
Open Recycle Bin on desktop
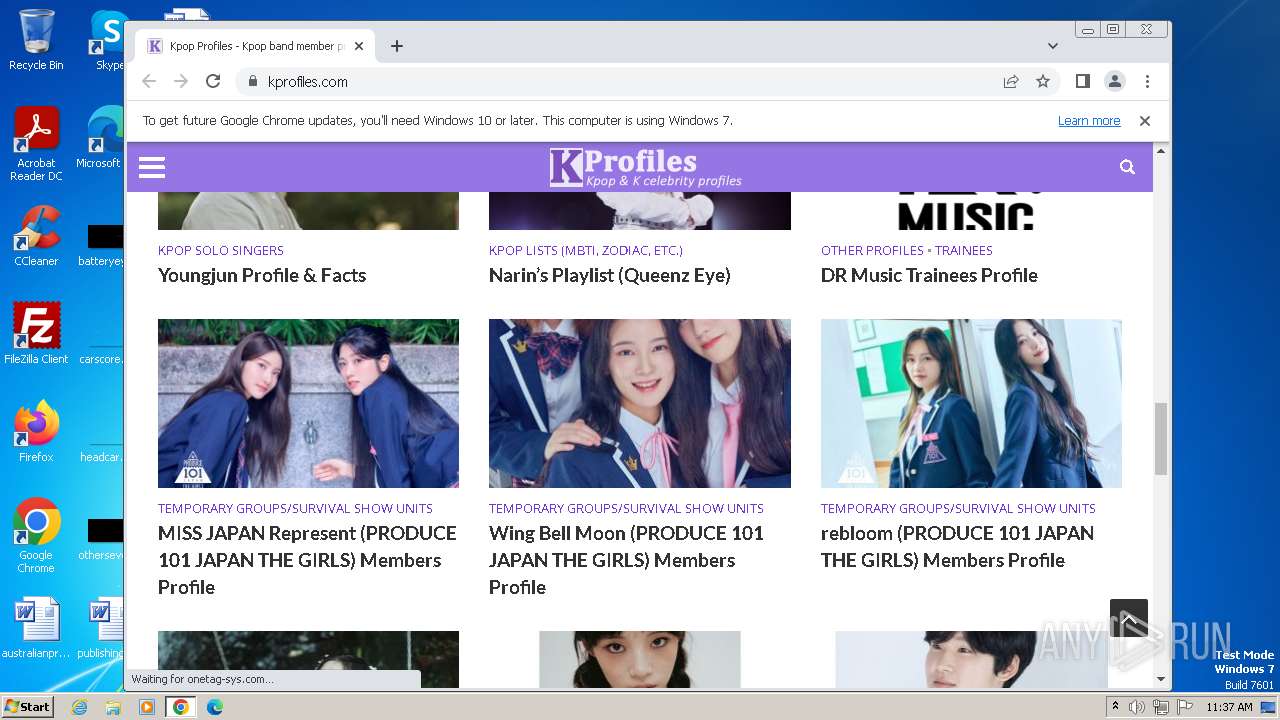click(x=36, y=40)
